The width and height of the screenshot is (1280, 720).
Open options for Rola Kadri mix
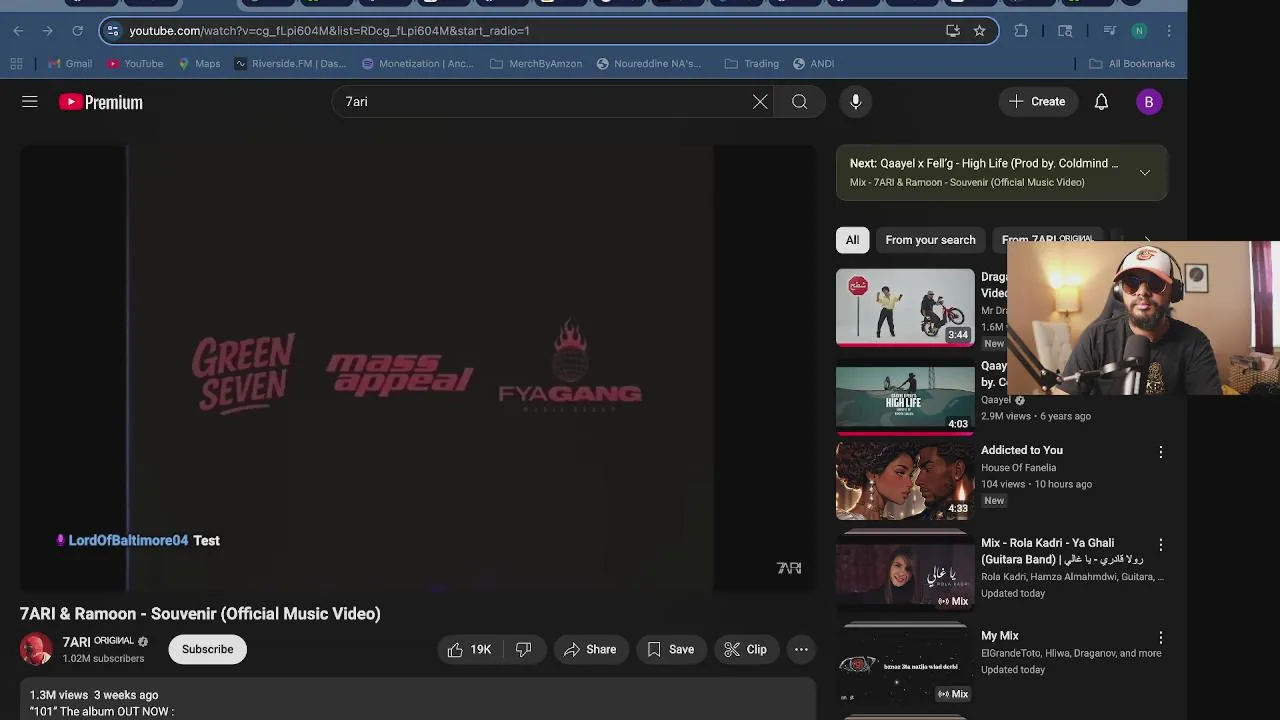point(1160,546)
